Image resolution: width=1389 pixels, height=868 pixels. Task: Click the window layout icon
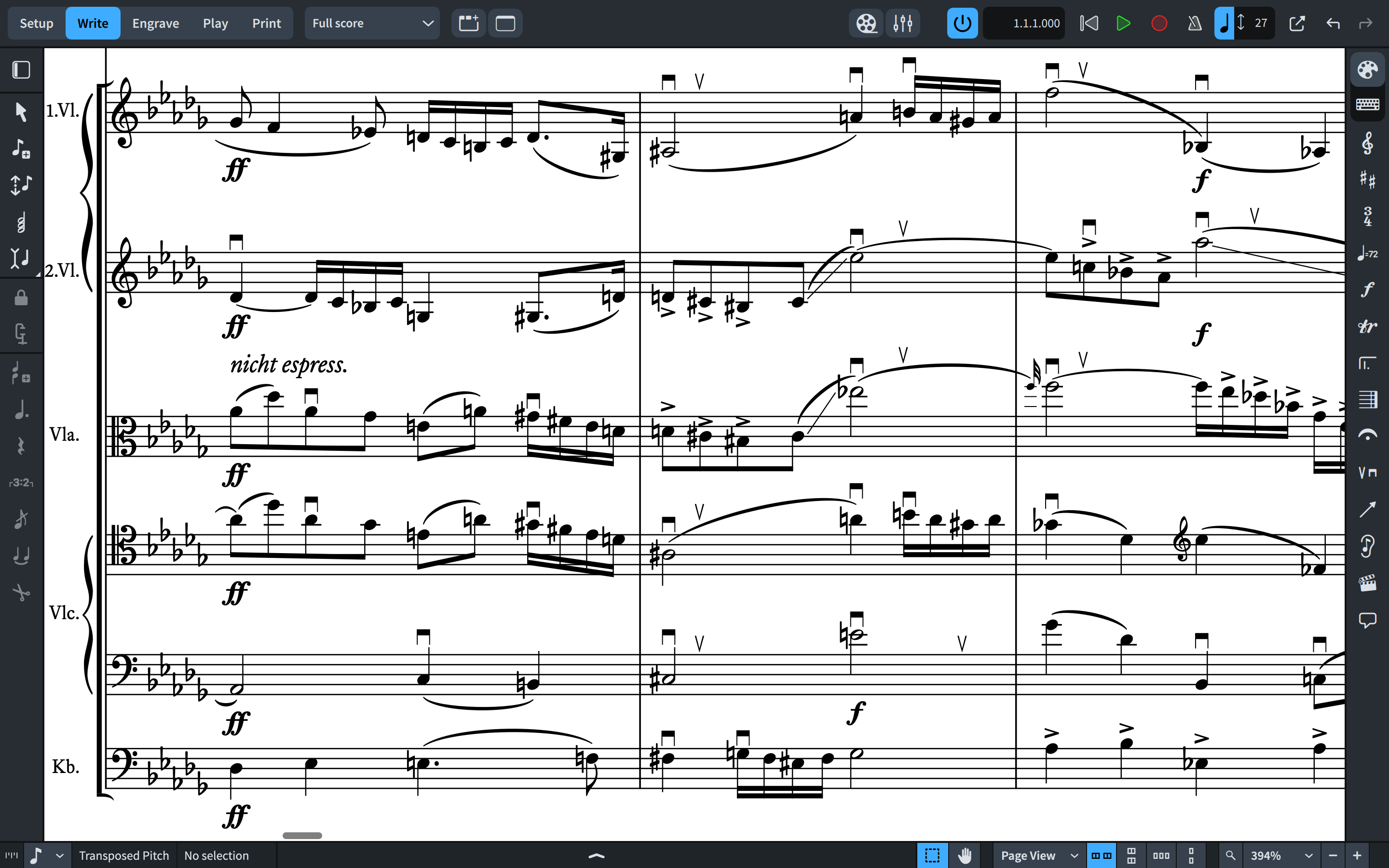505,24
